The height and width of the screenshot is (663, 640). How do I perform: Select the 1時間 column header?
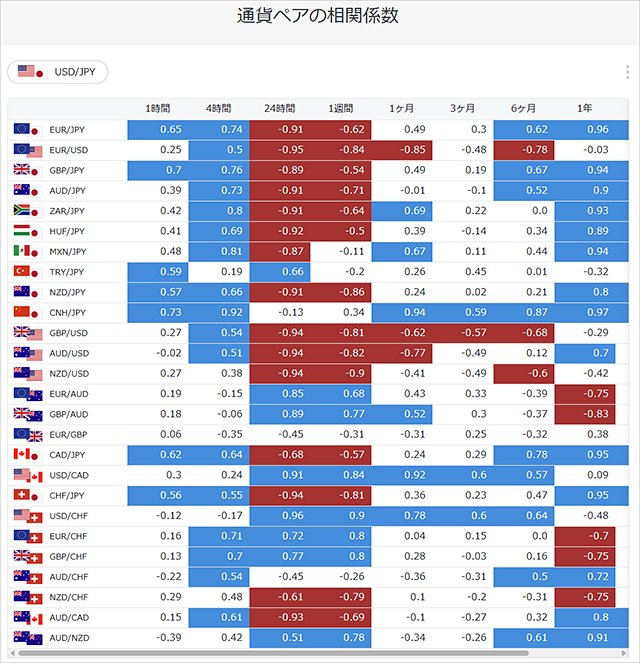(x=158, y=109)
